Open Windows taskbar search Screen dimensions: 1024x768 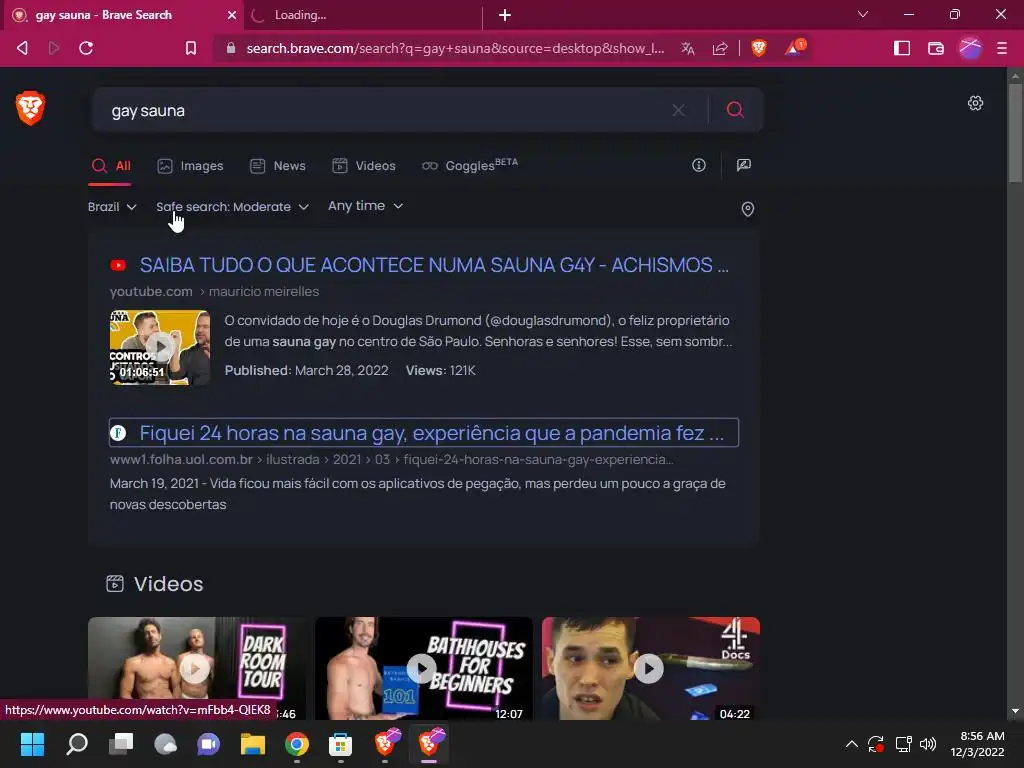point(76,744)
